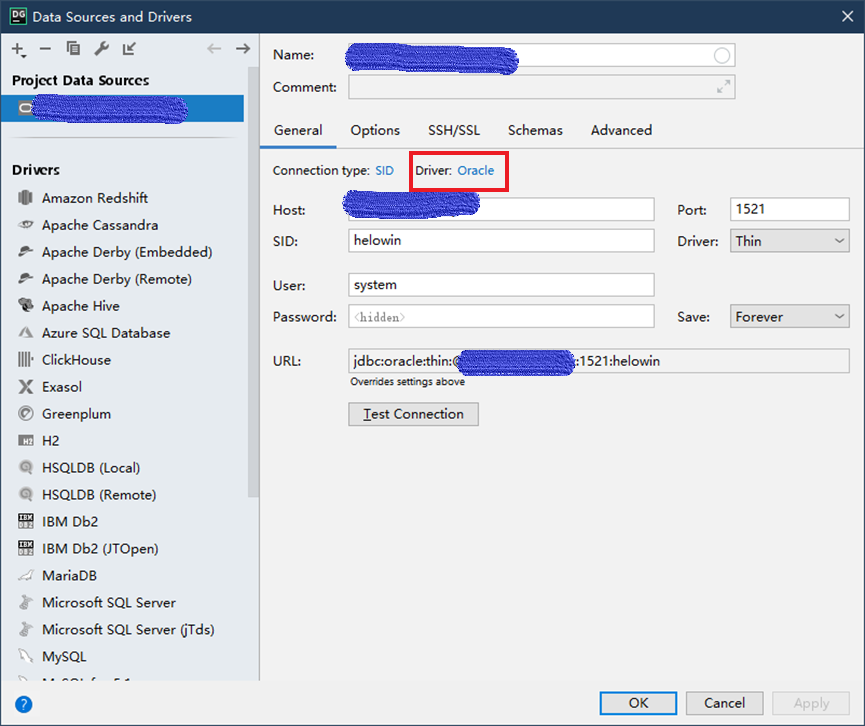The height and width of the screenshot is (726, 865).
Task: Select the MySQL driver icon
Action: 25,656
